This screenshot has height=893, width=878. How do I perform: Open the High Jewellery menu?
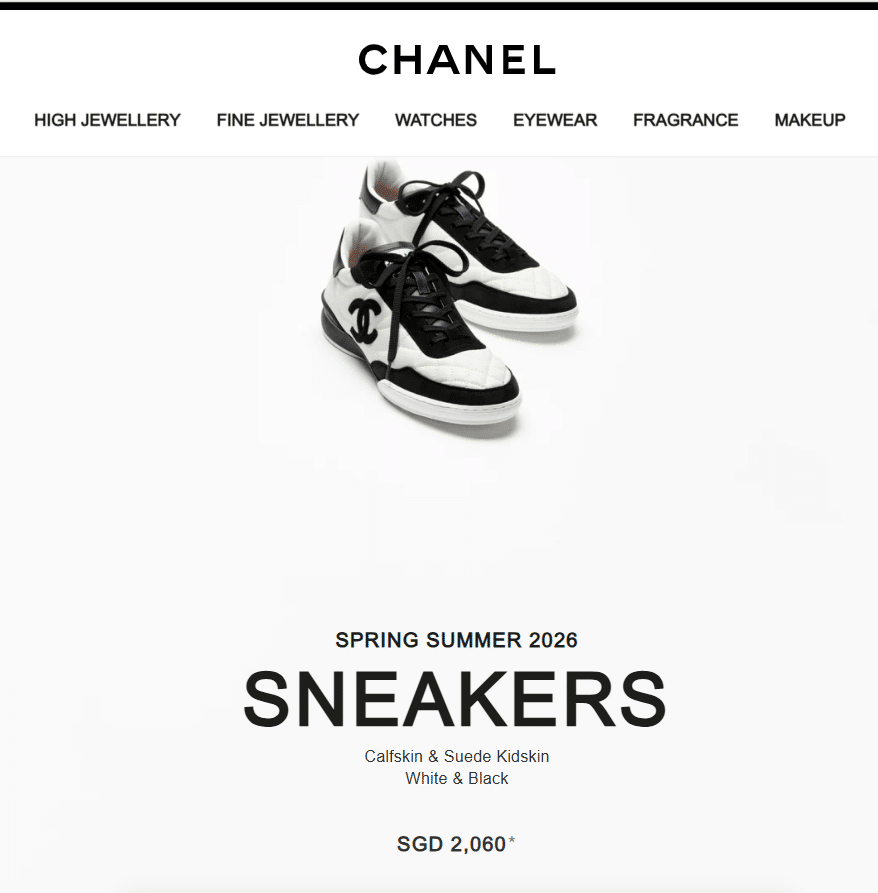pyautogui.click(x=107, y=120)
